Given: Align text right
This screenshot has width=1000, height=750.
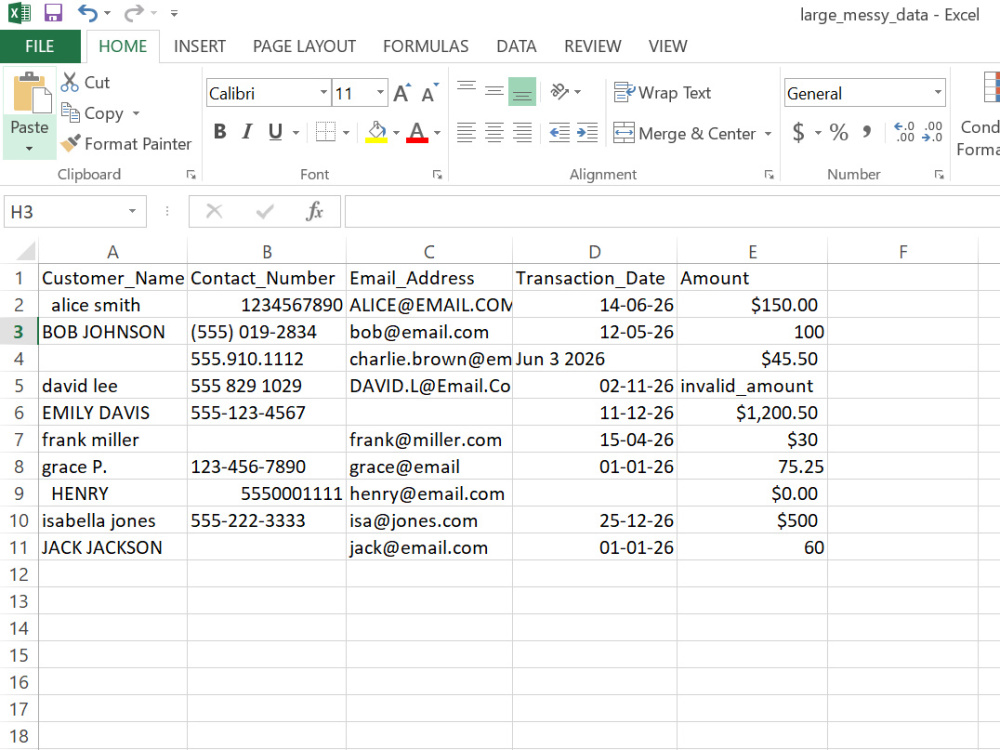Looking at the screenshot, I should (x=522, y=133).
